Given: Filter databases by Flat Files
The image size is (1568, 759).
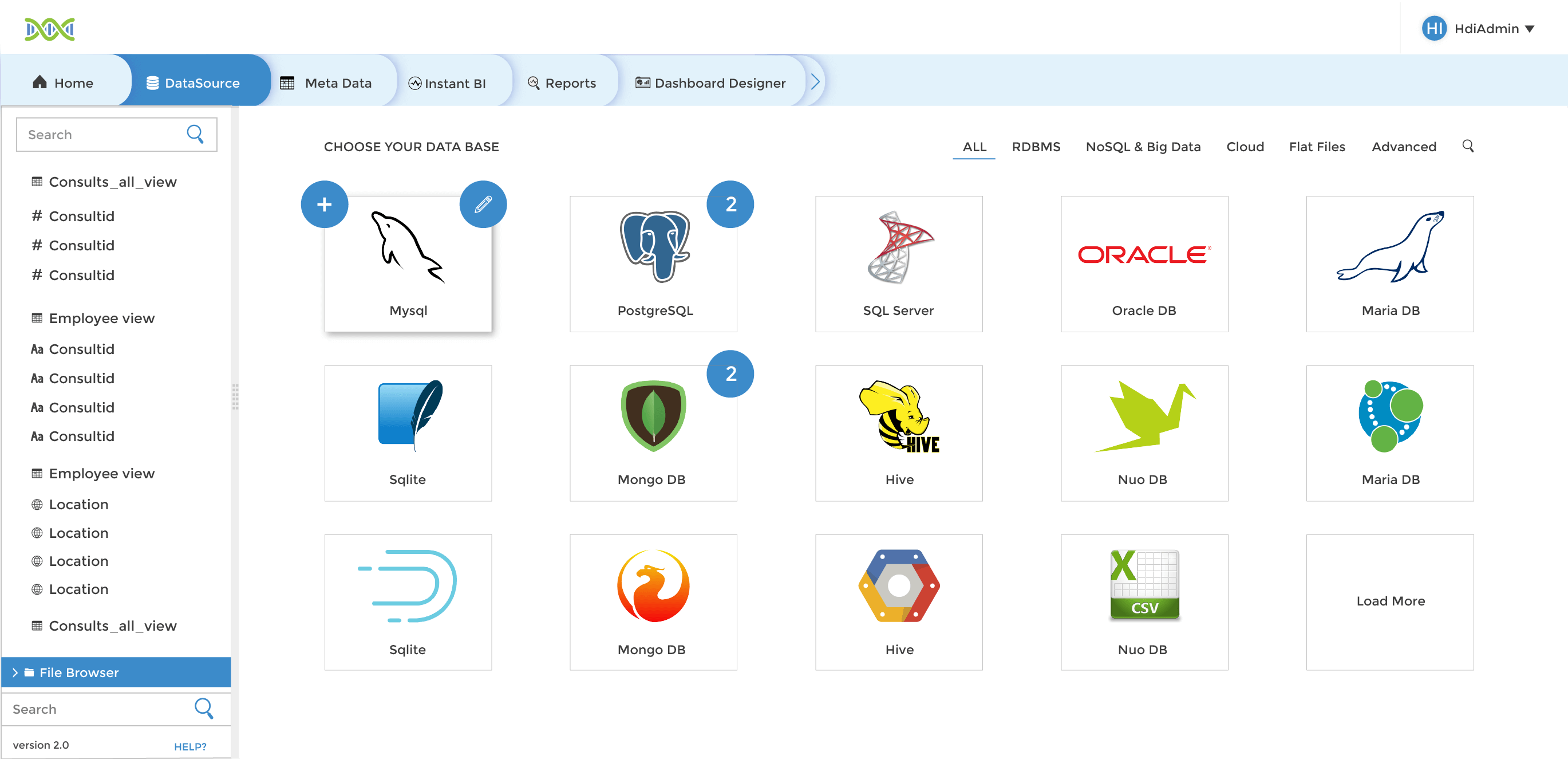Looking at the screenshot, I should coord(1317,147).
